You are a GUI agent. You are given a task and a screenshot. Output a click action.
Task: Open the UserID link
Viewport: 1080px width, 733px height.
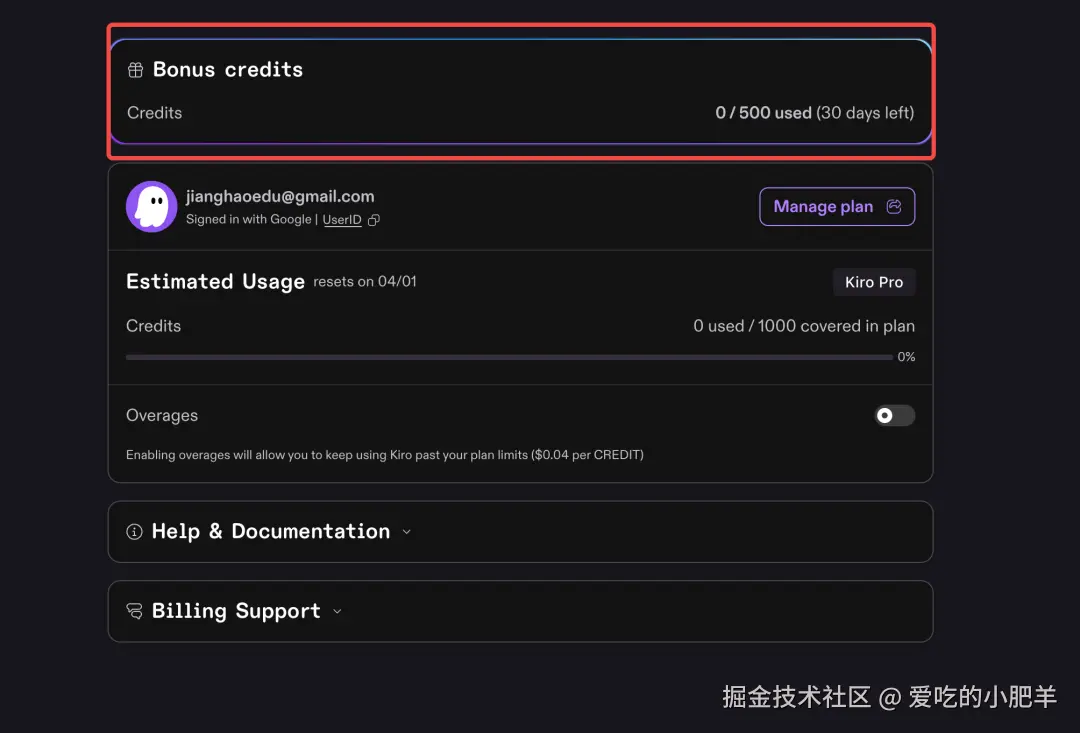click(342, 220)
